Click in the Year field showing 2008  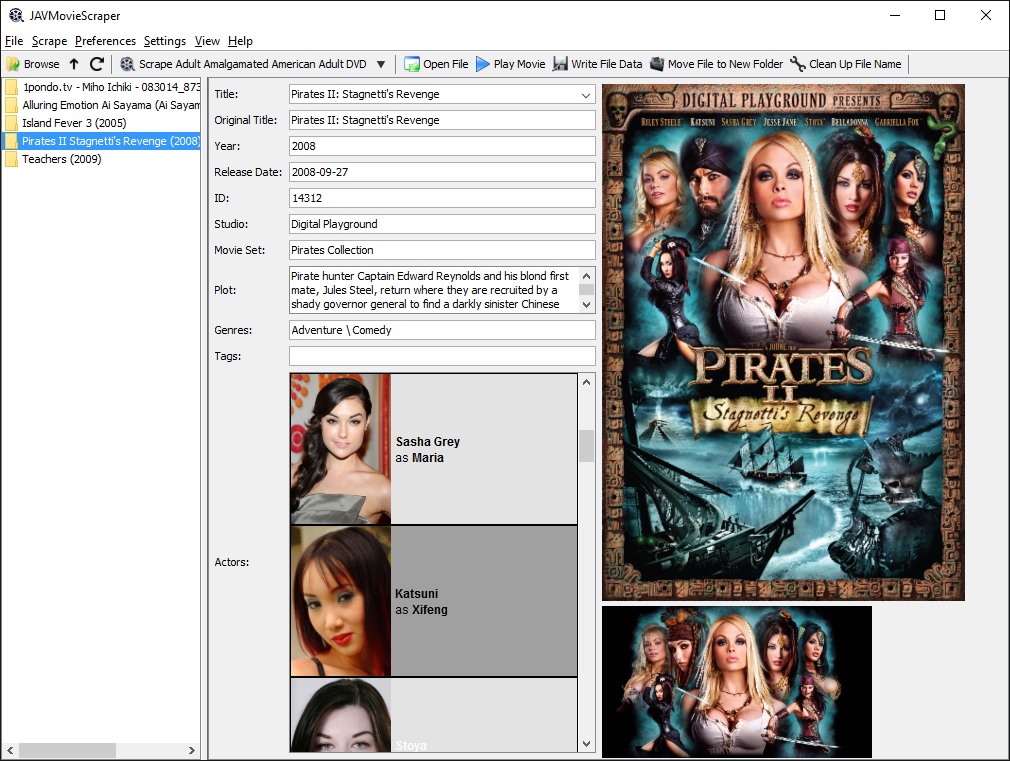click(x=442, y=146)
